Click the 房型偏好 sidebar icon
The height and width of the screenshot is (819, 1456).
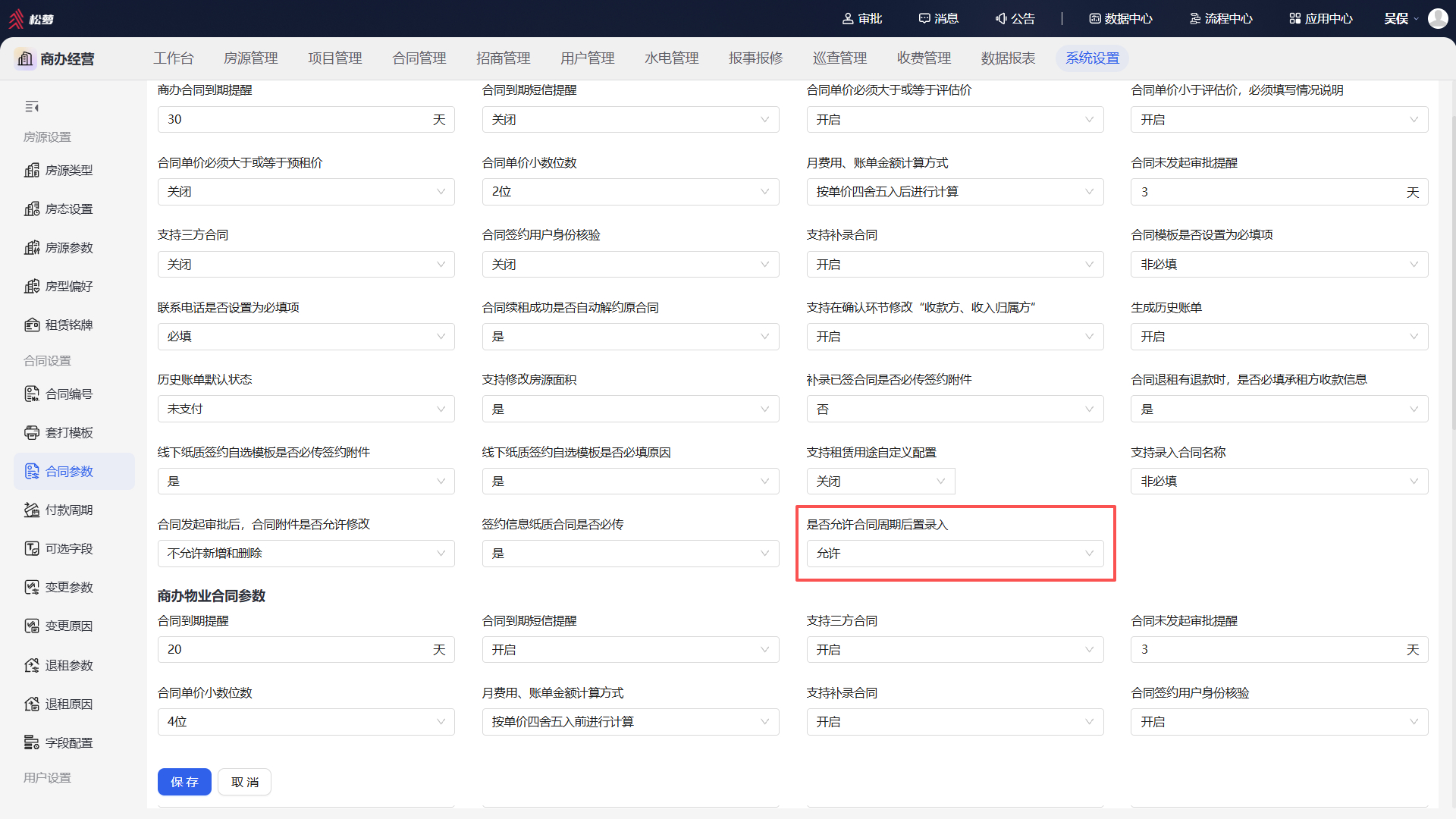(x=32, y=287)
